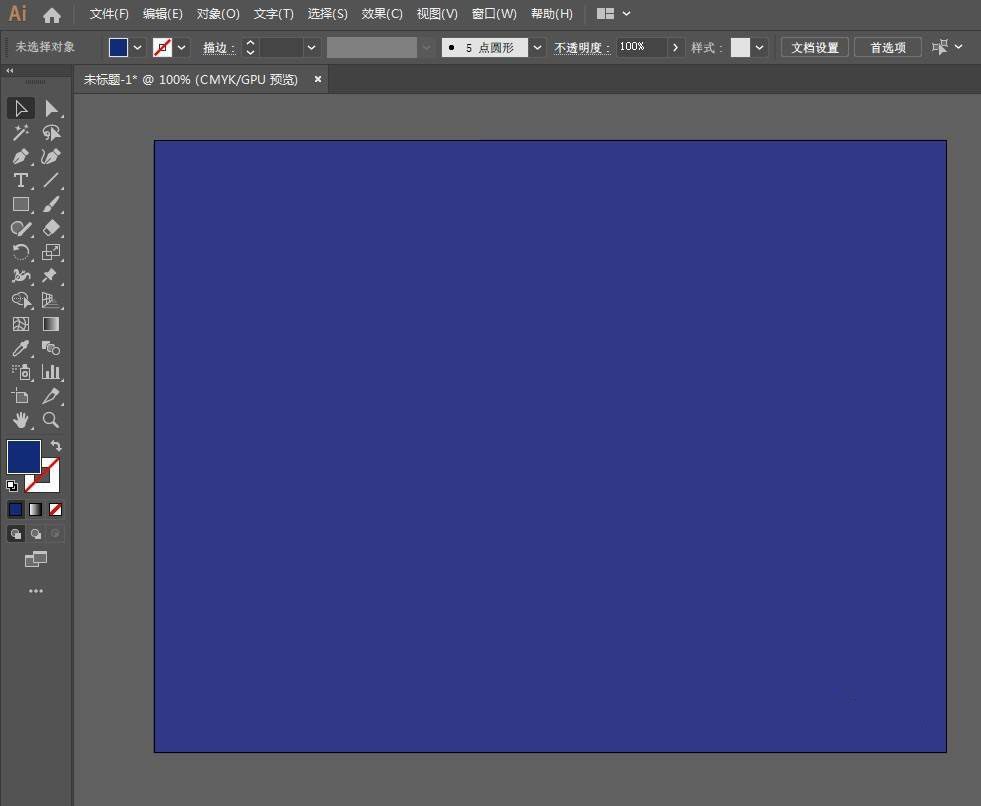Open 编辑(E) menu
The image size is (981, 806).
pyautogui.click(x=163, y=14)
